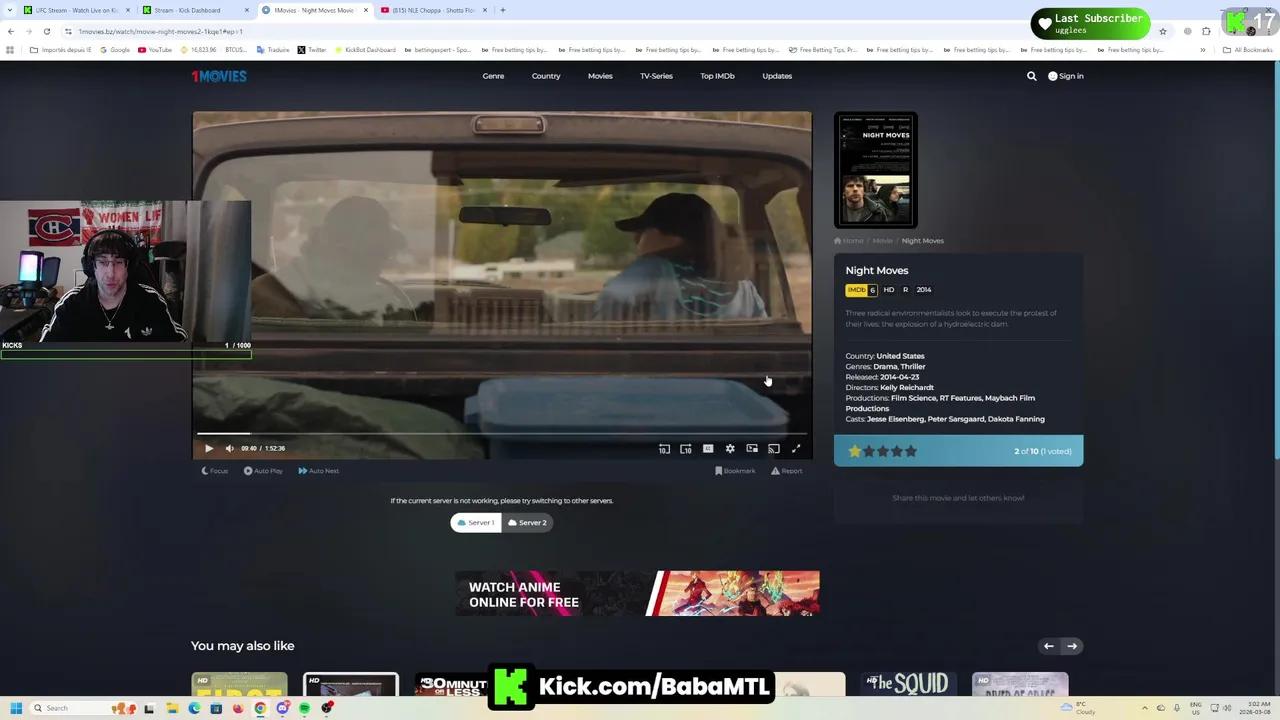The image size is (1280, 720).
Task: Show next recommended movies
Action: [x=1072, y=646]
